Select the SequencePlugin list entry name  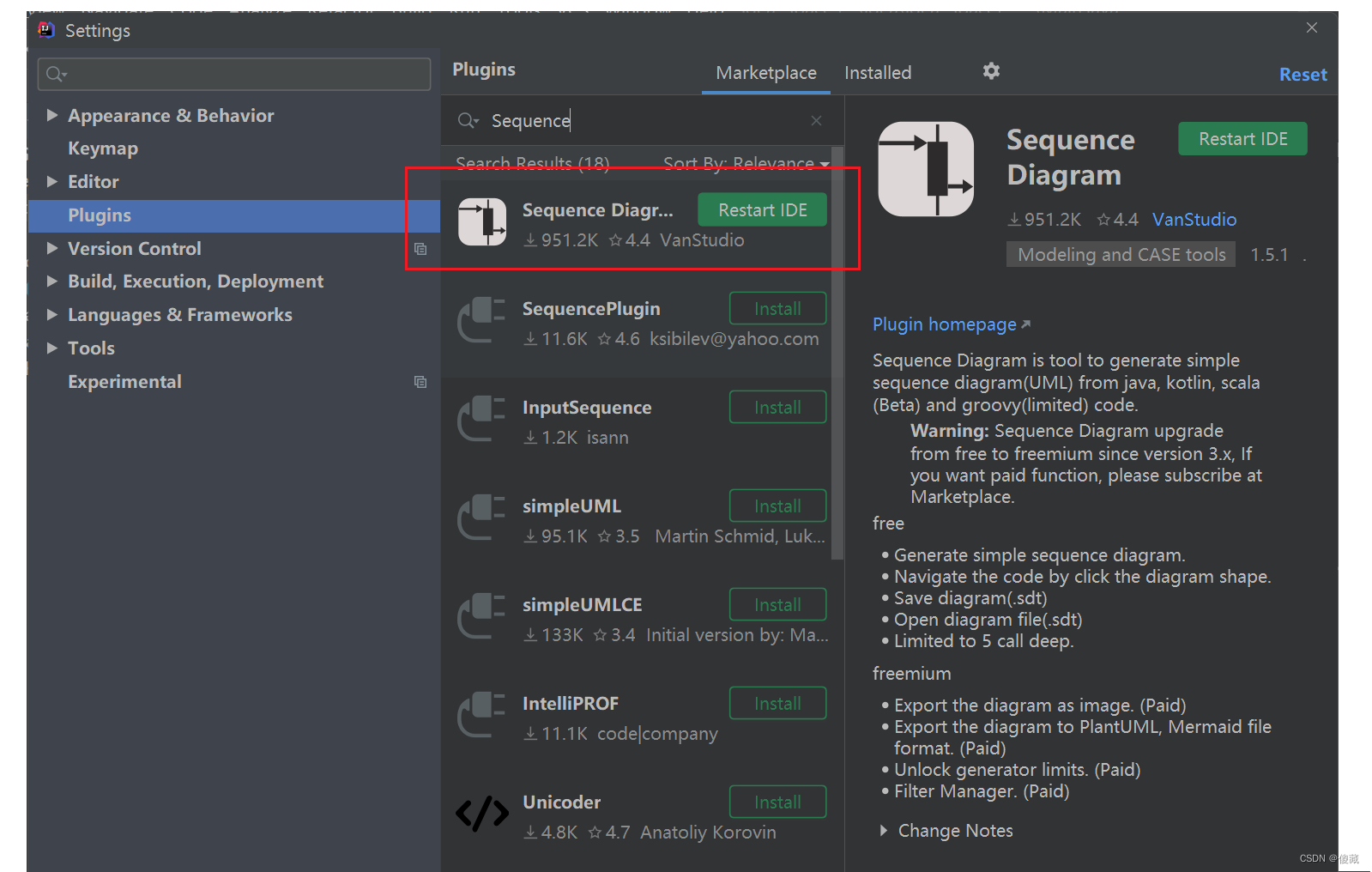[x=591, y=309]
